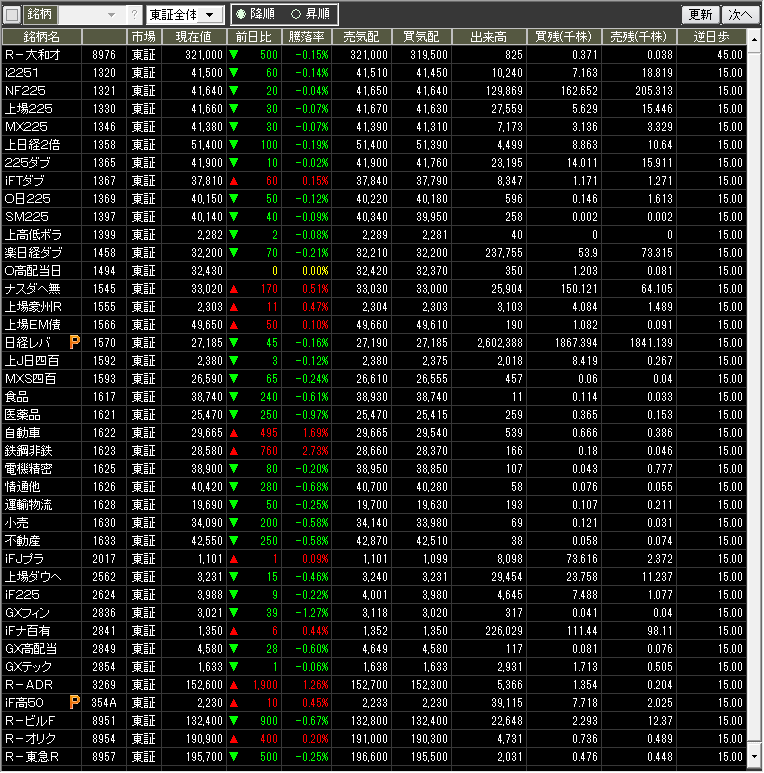Sort by 売残(千株) column header
This screenshot has width=764, height=773.
click(x=639, y=36)
